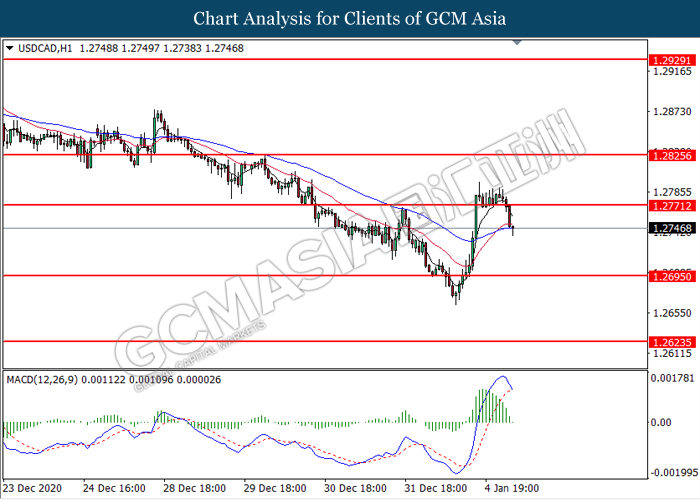Click the MACD zero level 0.00 label

(660, 422)
